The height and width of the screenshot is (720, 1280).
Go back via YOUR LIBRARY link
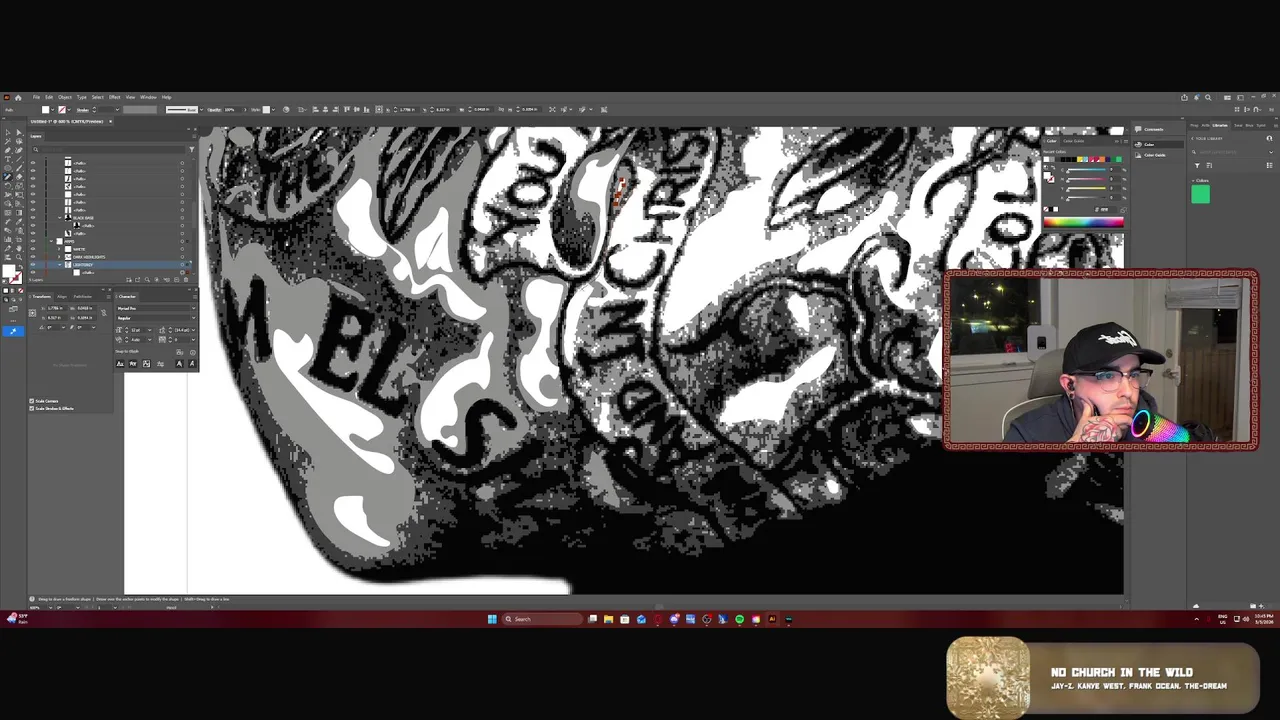click(1207, 138)
